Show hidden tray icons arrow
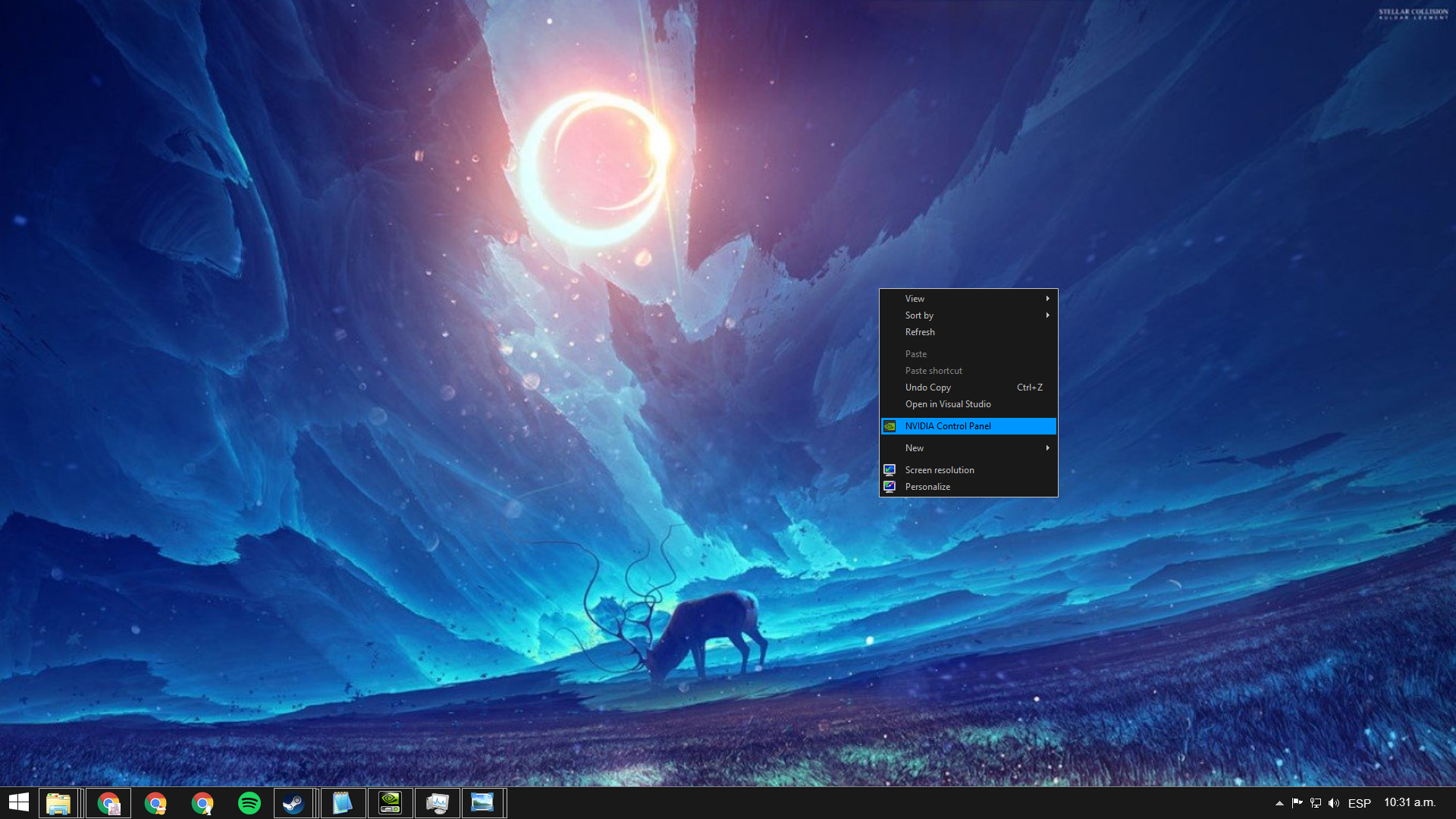The image size is (1456, 819). [x=1279, y=803]
